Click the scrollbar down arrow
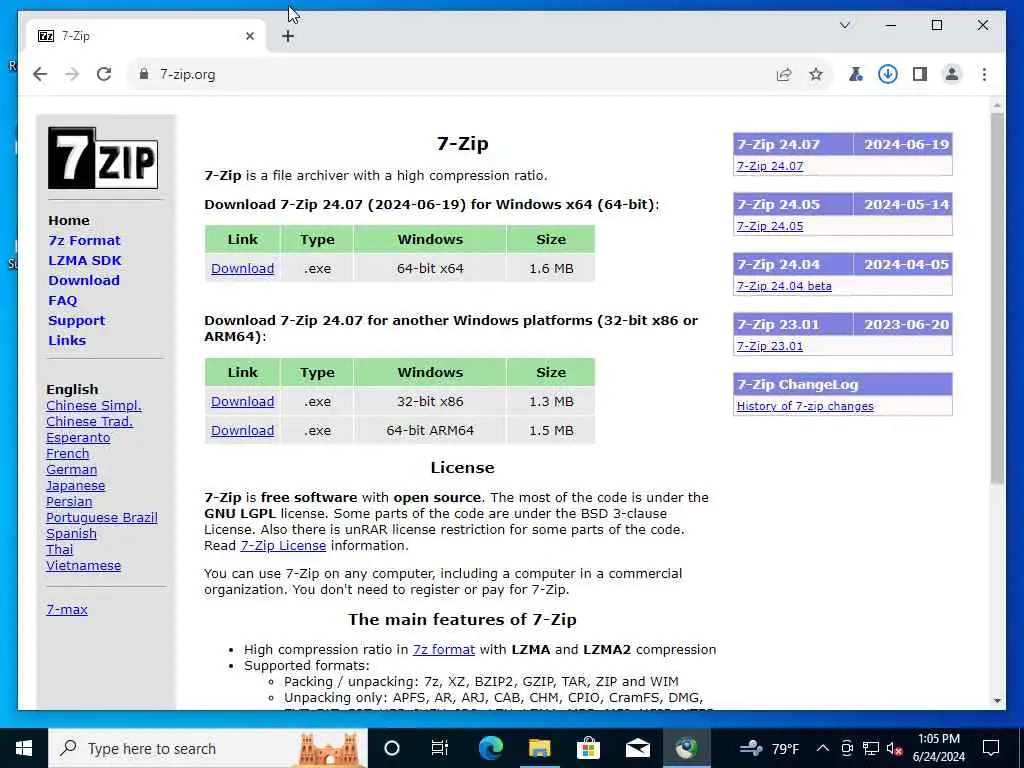The width and height of the screenshot is (1024, 768). (997, 701)
